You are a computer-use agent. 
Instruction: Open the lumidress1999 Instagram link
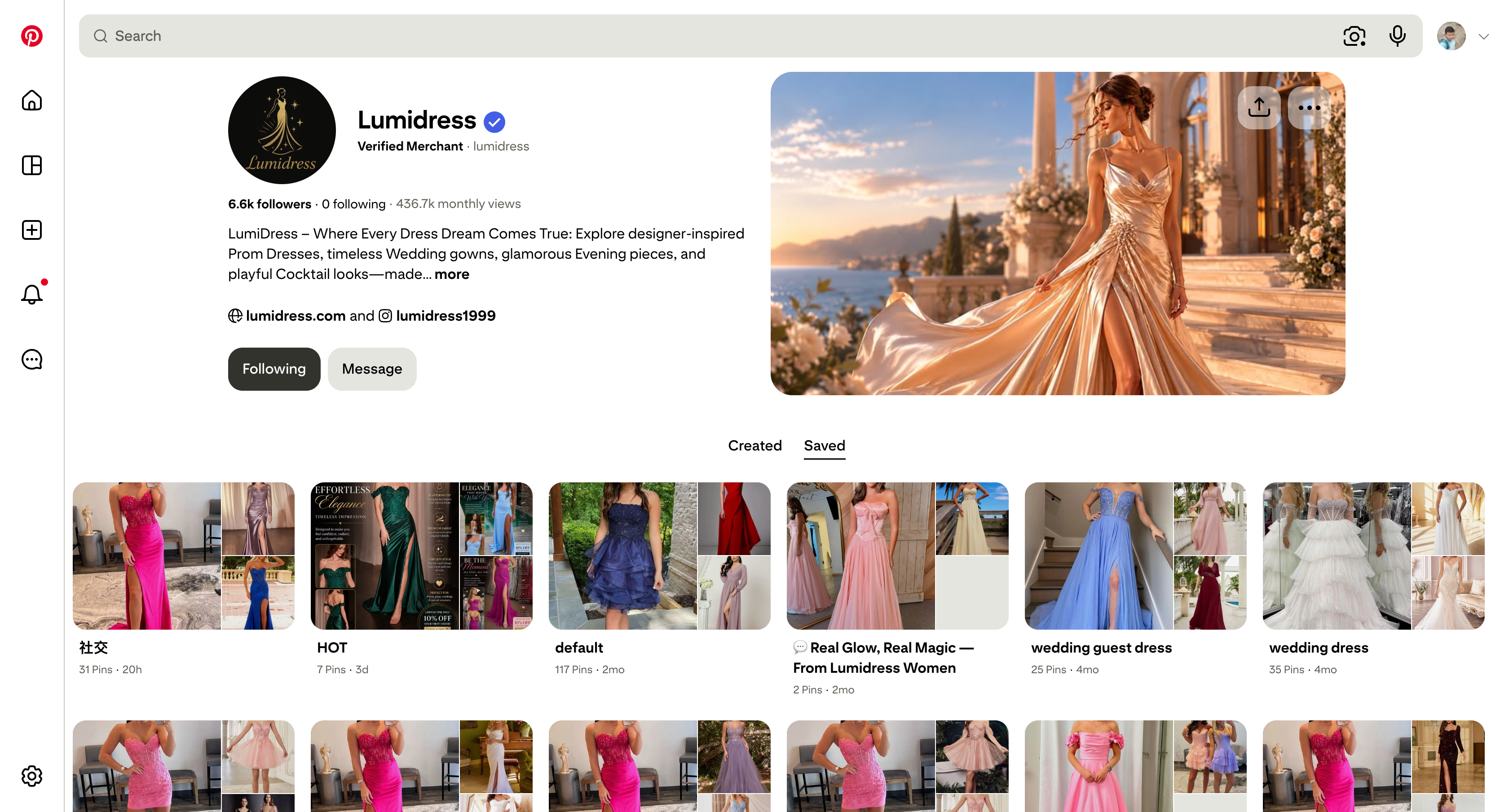click(446, 316)
